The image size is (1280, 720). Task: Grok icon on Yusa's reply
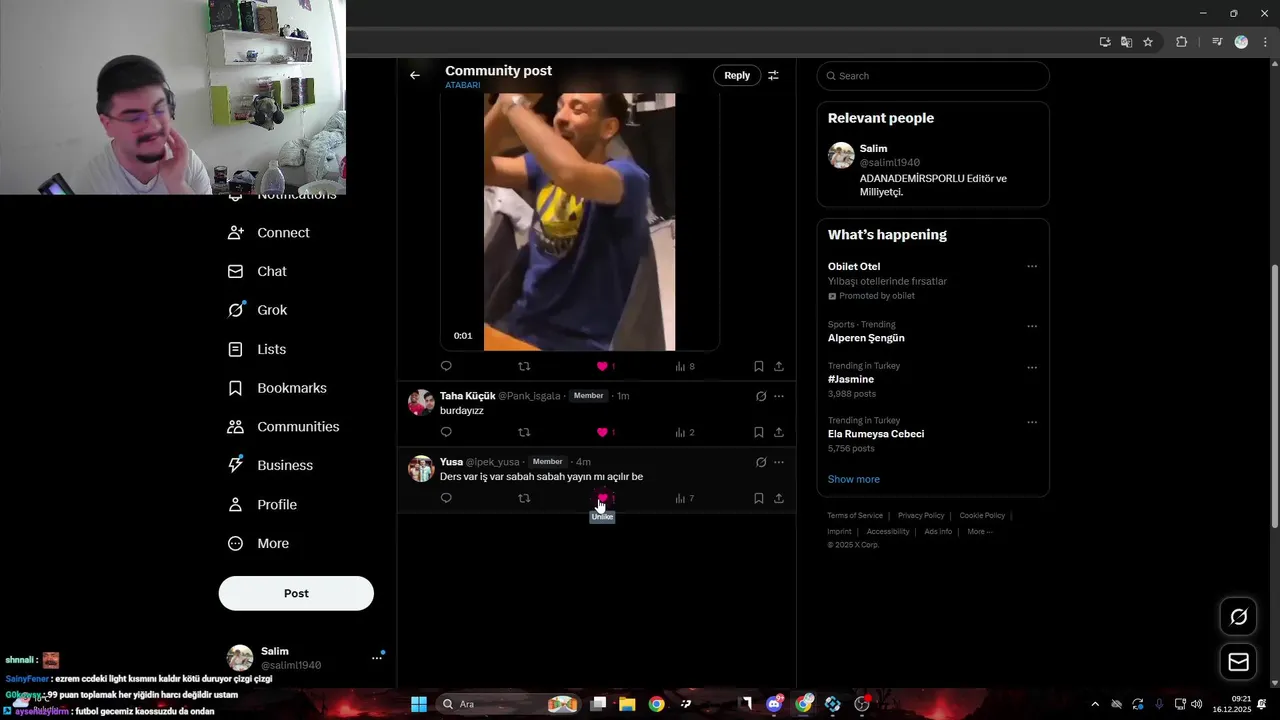(761, 462)
